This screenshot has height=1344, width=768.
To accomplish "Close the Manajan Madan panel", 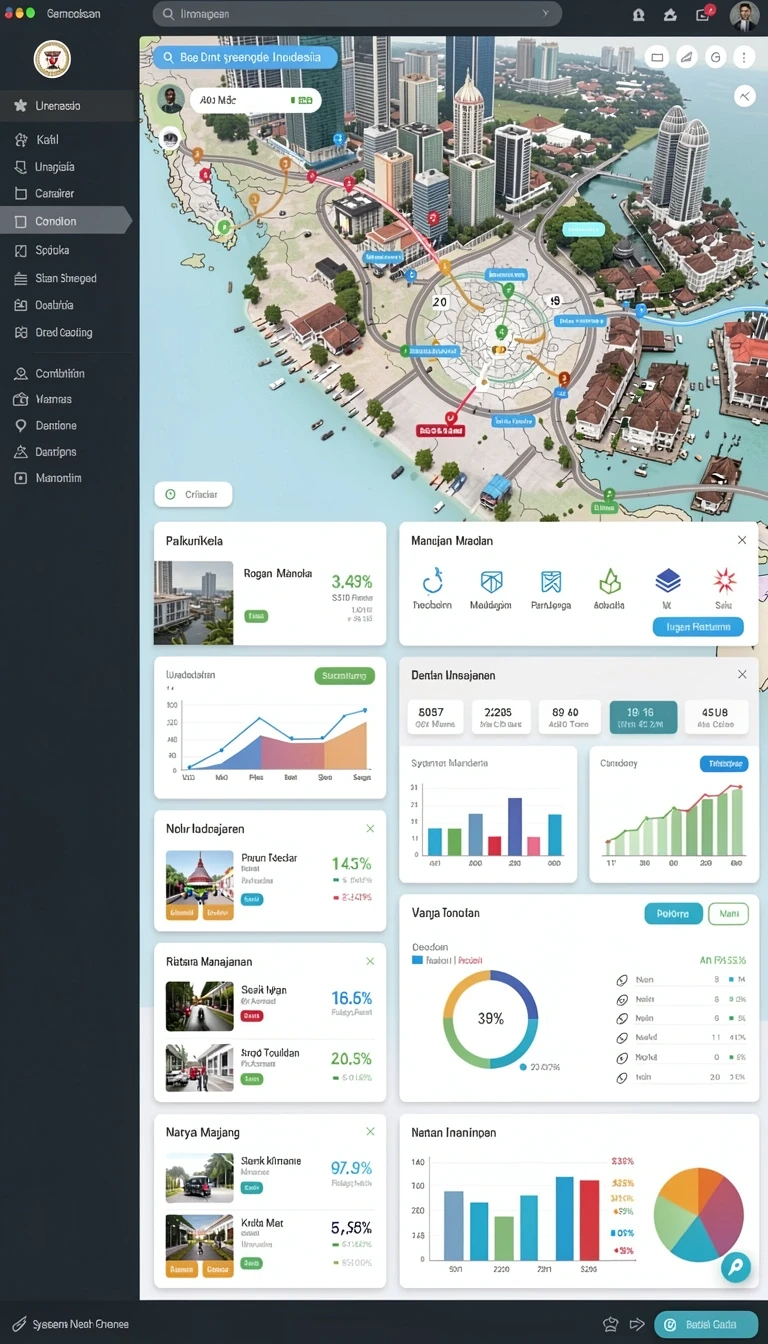I will coord(742,540).
